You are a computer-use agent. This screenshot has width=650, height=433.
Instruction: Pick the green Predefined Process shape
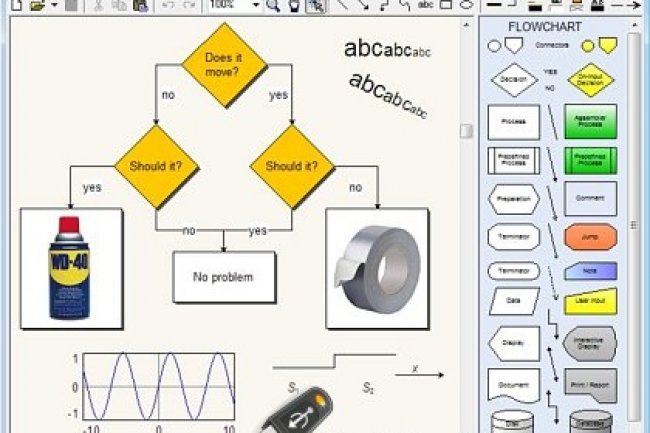[590, 159]
